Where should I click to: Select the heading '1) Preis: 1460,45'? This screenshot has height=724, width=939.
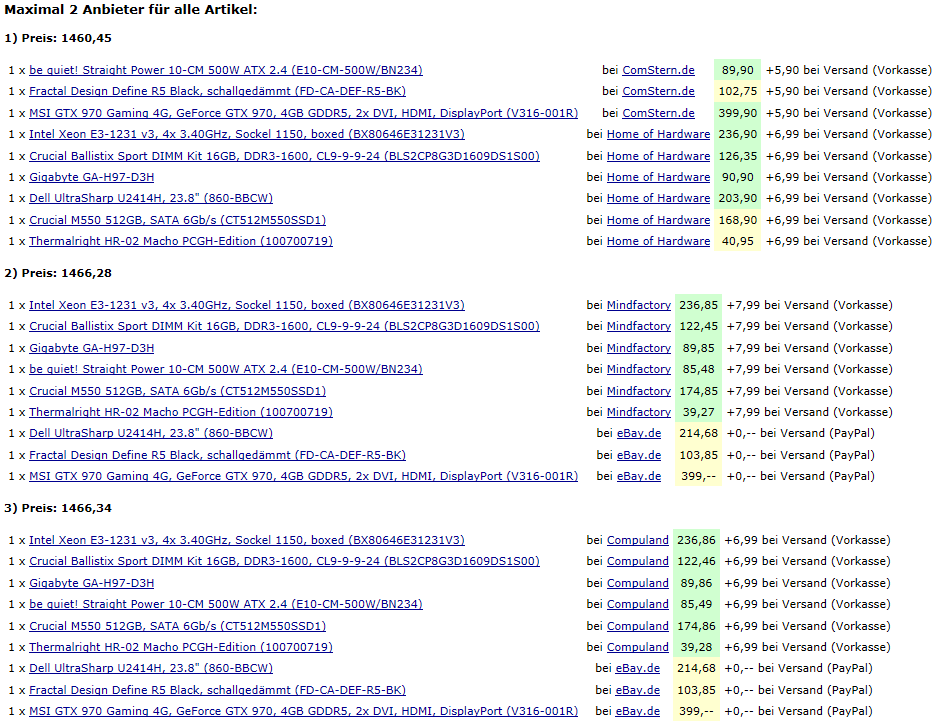tap(58, 38)
